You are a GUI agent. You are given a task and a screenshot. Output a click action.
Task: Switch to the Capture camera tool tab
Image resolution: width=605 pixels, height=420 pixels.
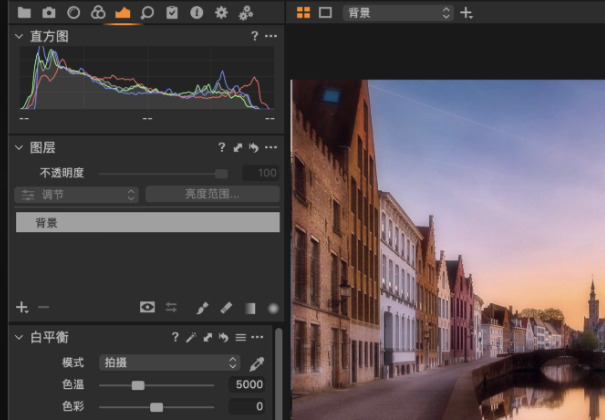pyautogui.click(x=49, y=13)
